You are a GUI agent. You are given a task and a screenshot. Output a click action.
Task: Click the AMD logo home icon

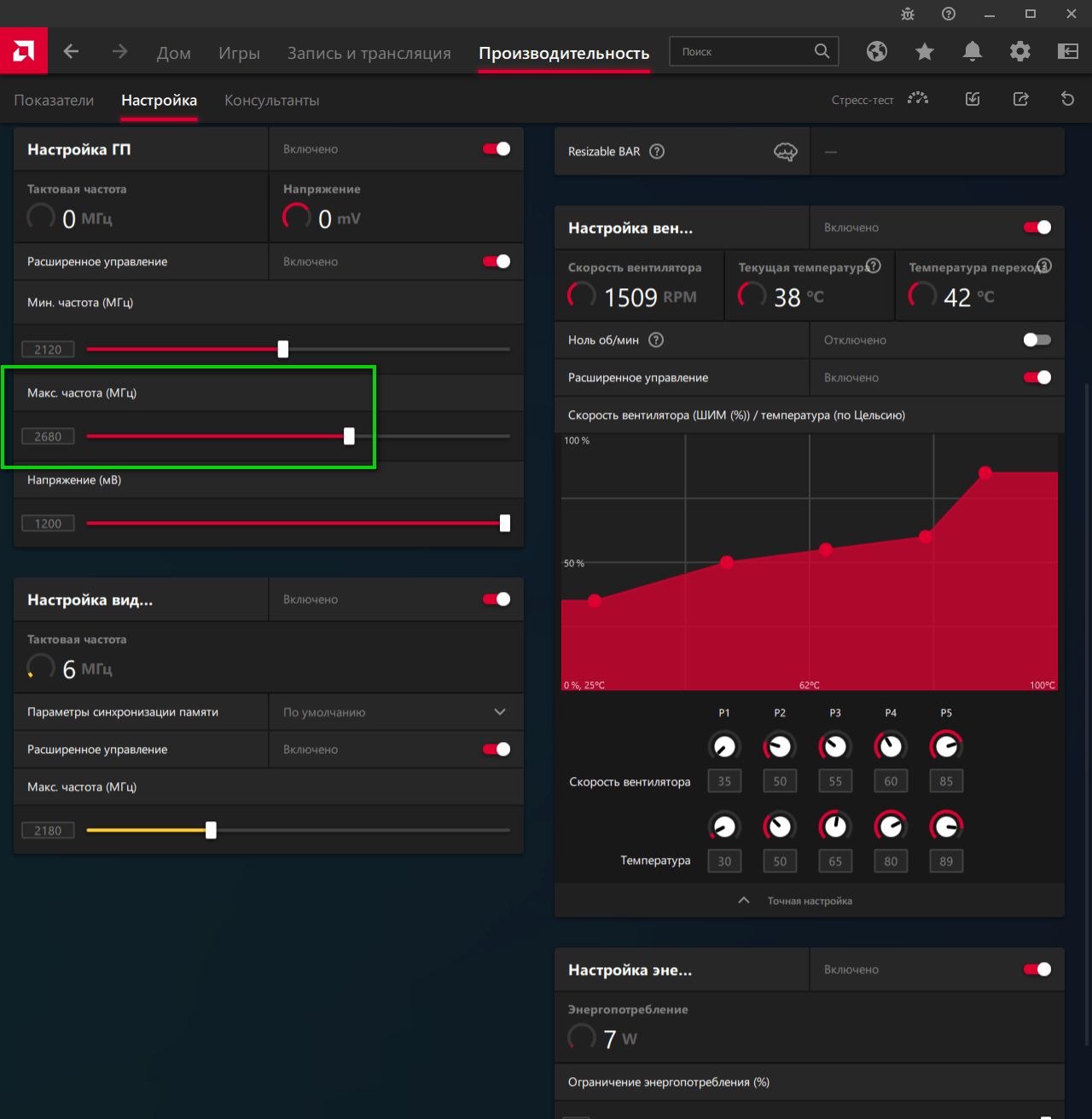point(24,51)
